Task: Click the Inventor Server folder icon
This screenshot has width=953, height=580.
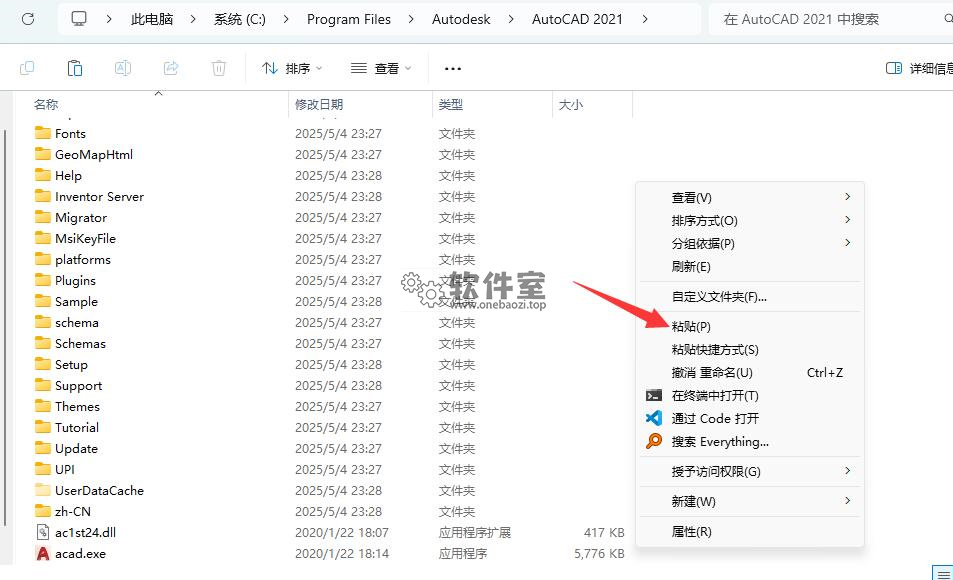Action: tap(43, 196)
